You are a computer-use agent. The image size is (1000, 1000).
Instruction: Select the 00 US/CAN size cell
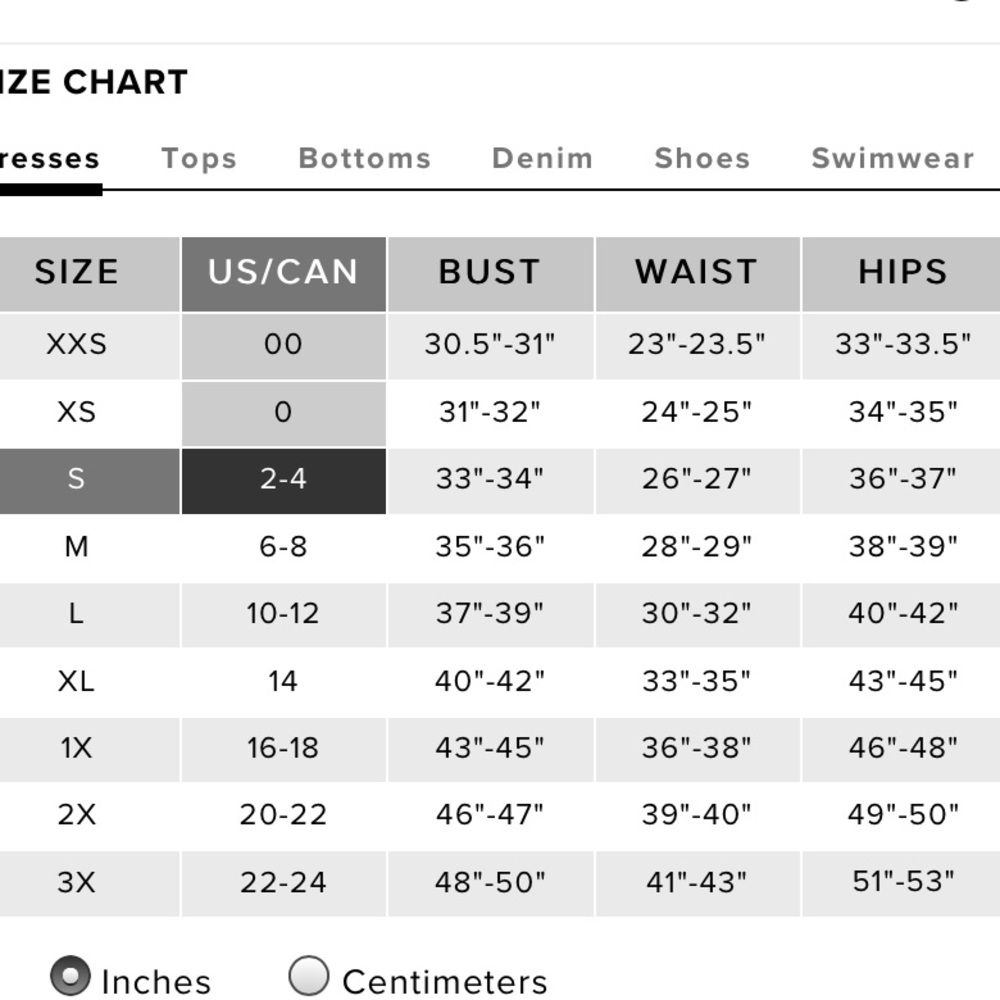pyautogui.click(x=284, y=346)
